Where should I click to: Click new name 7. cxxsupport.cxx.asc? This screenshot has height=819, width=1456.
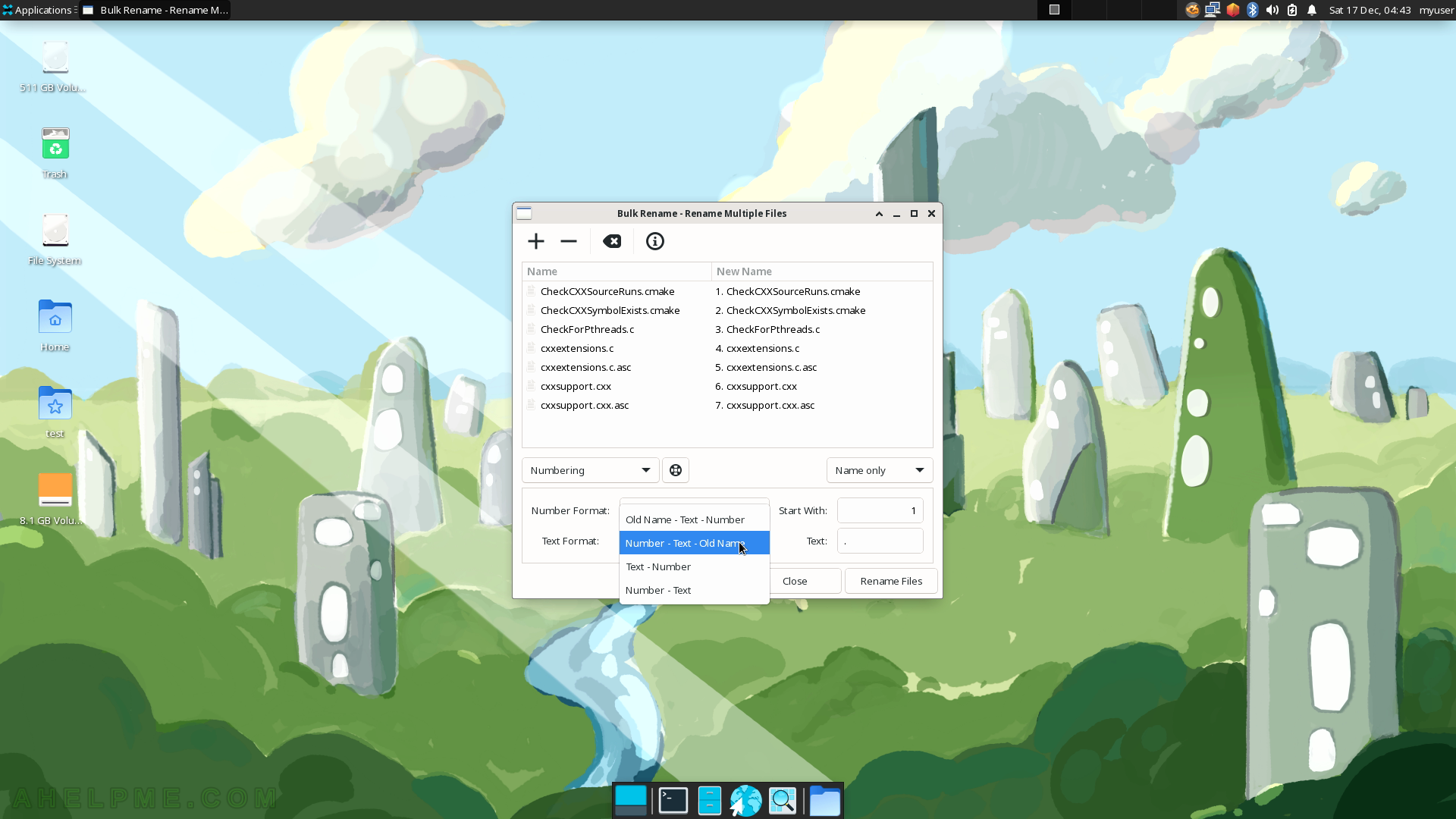point(765,405)
